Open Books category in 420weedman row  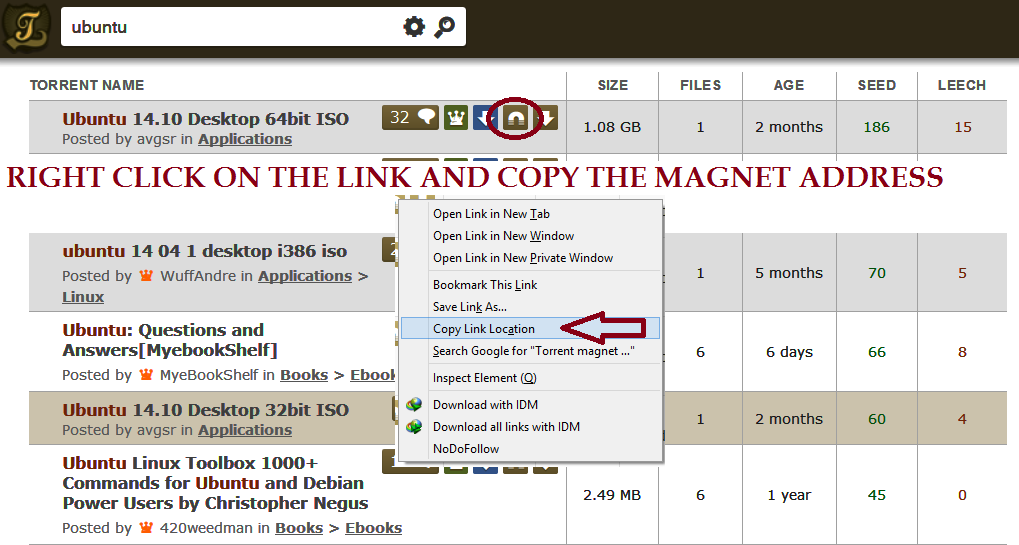[x=299, y=528]
